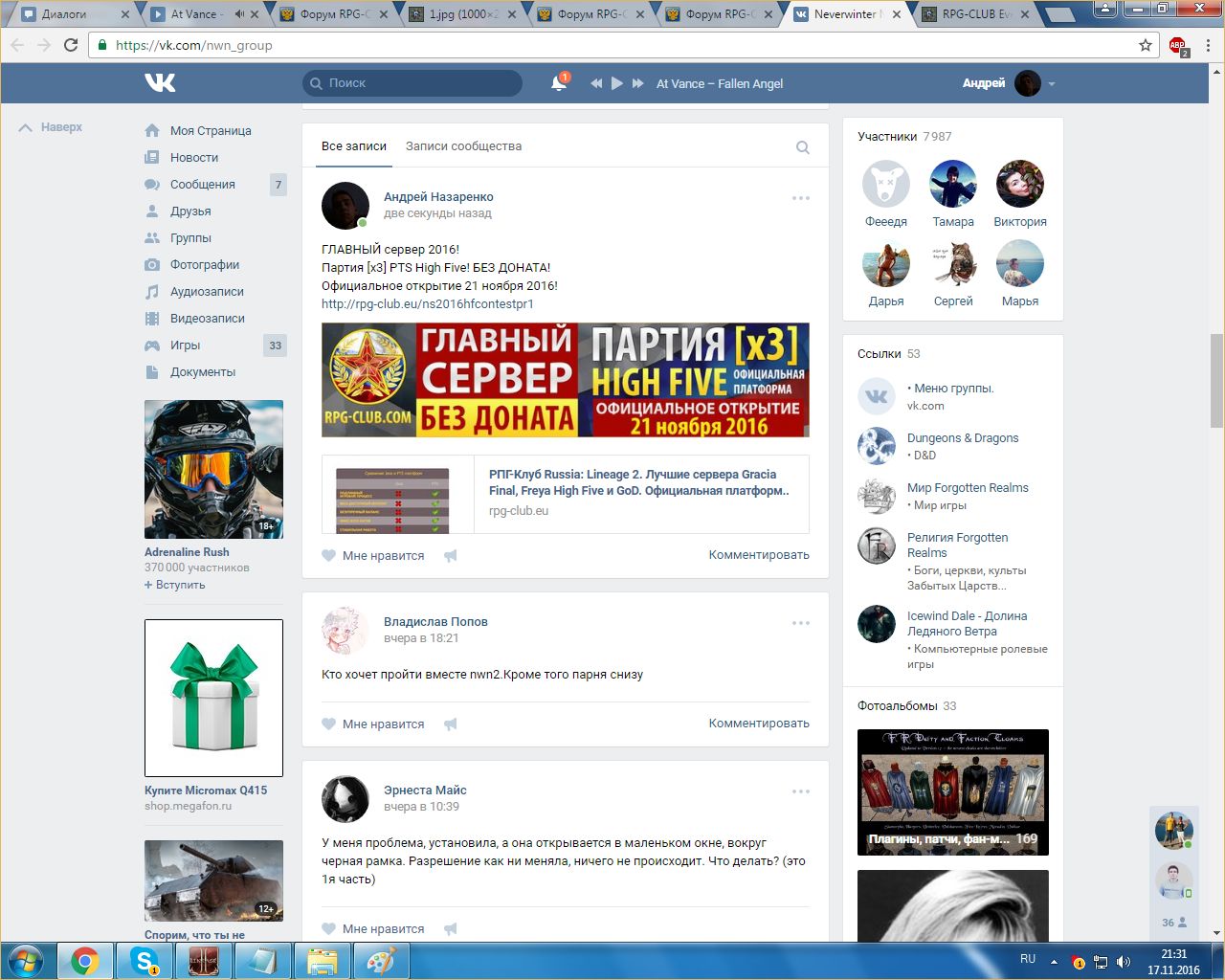This screenshot has height=980, width=1225.
Task: Open the Icewind Dale group link
Action: 967,624
